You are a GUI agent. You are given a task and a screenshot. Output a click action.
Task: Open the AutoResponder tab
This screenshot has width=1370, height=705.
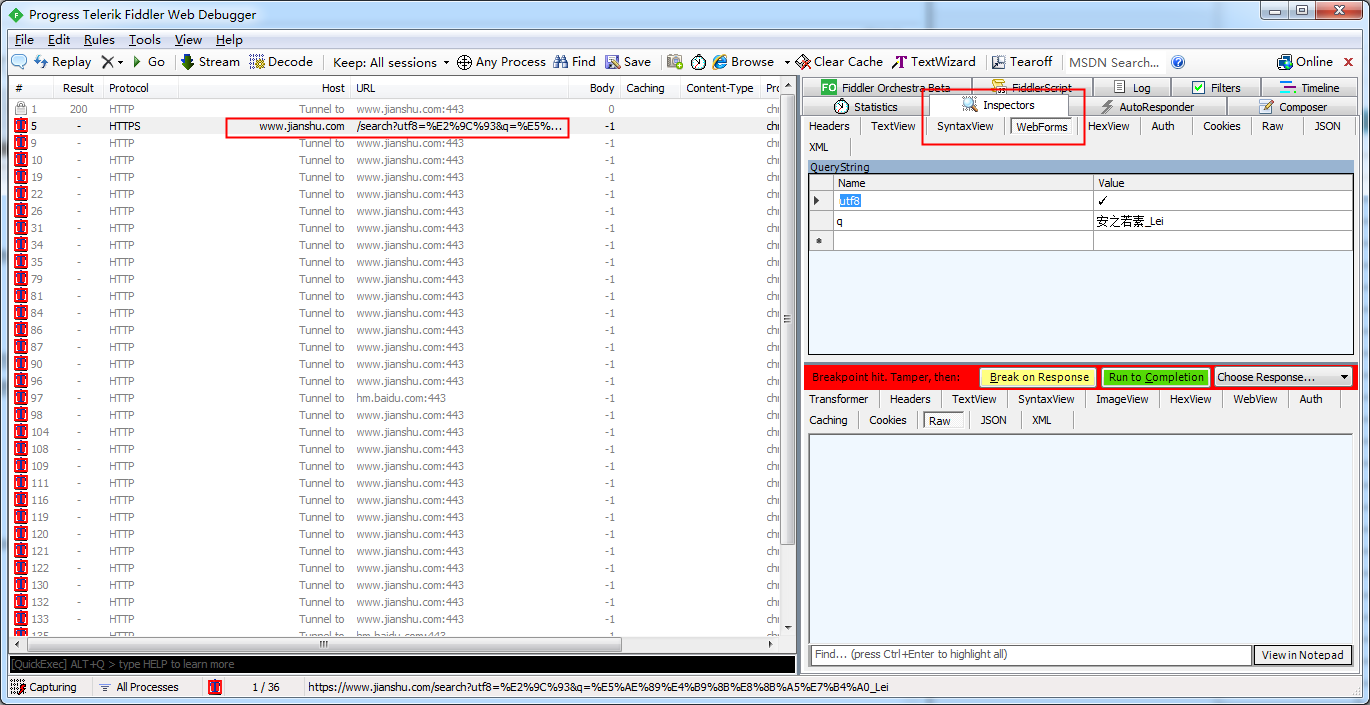coord(1146,107)
